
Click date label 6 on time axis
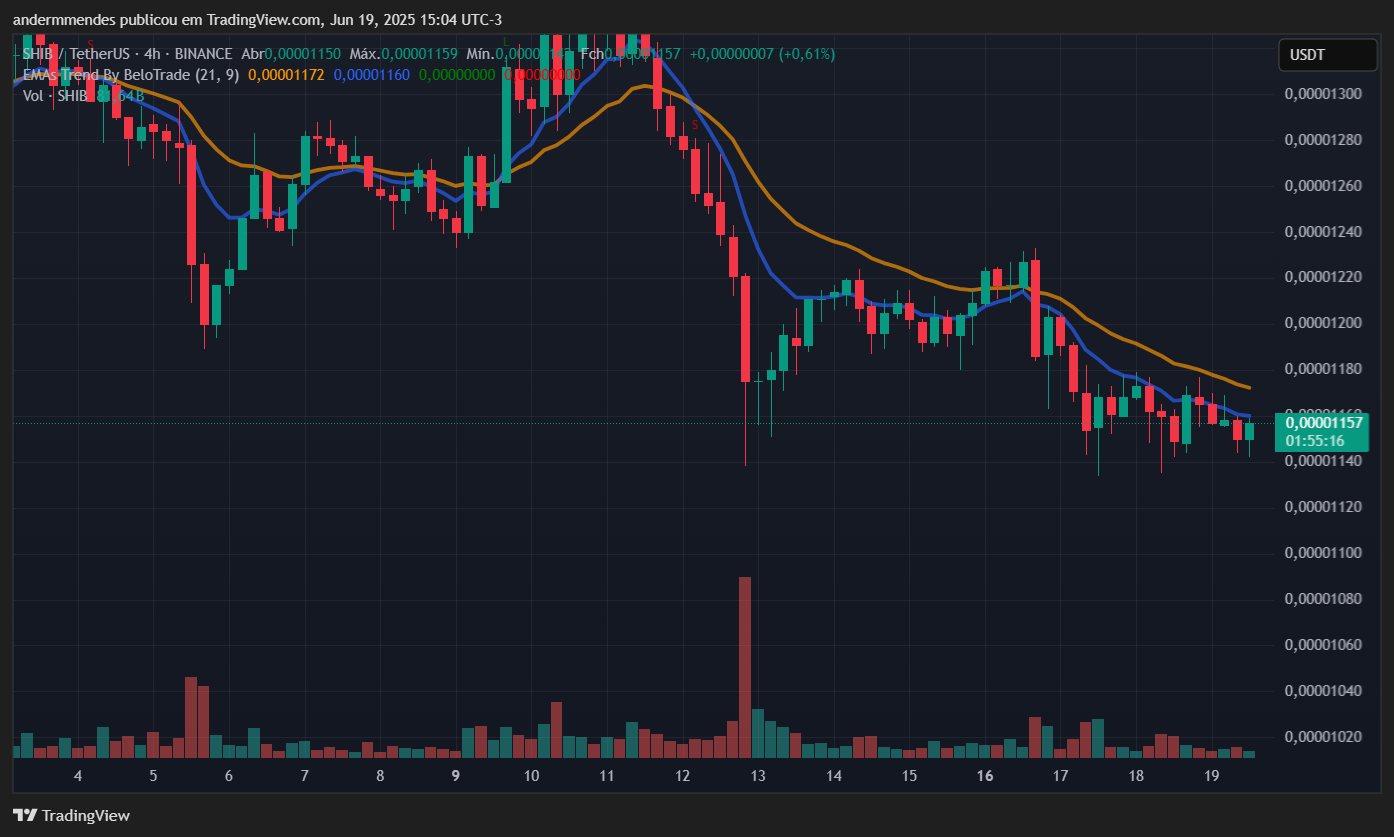[x=229, y=776]
